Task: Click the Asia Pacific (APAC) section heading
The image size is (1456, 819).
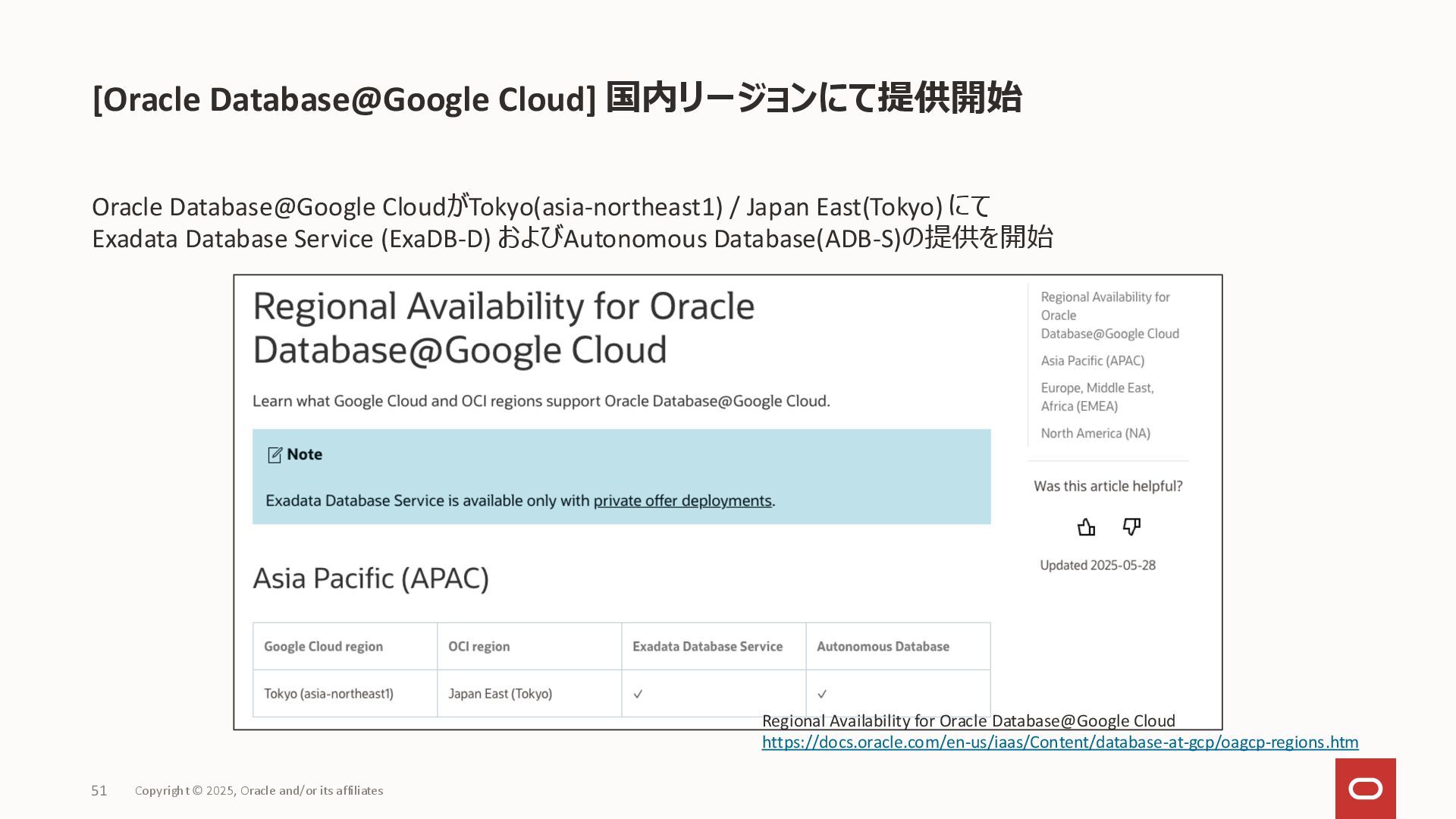Action: [x=370, y=579]
